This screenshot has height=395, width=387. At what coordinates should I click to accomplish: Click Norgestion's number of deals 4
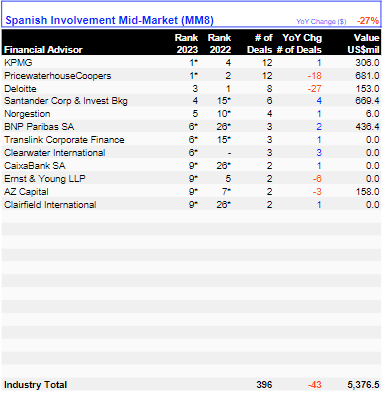click(269, 114)
